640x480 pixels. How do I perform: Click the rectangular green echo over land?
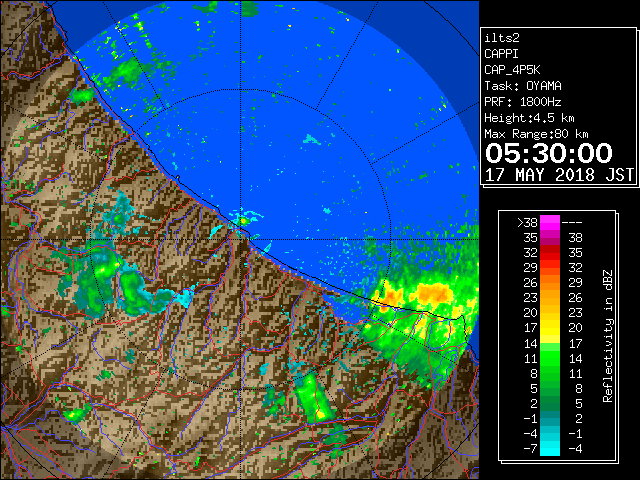312,398
